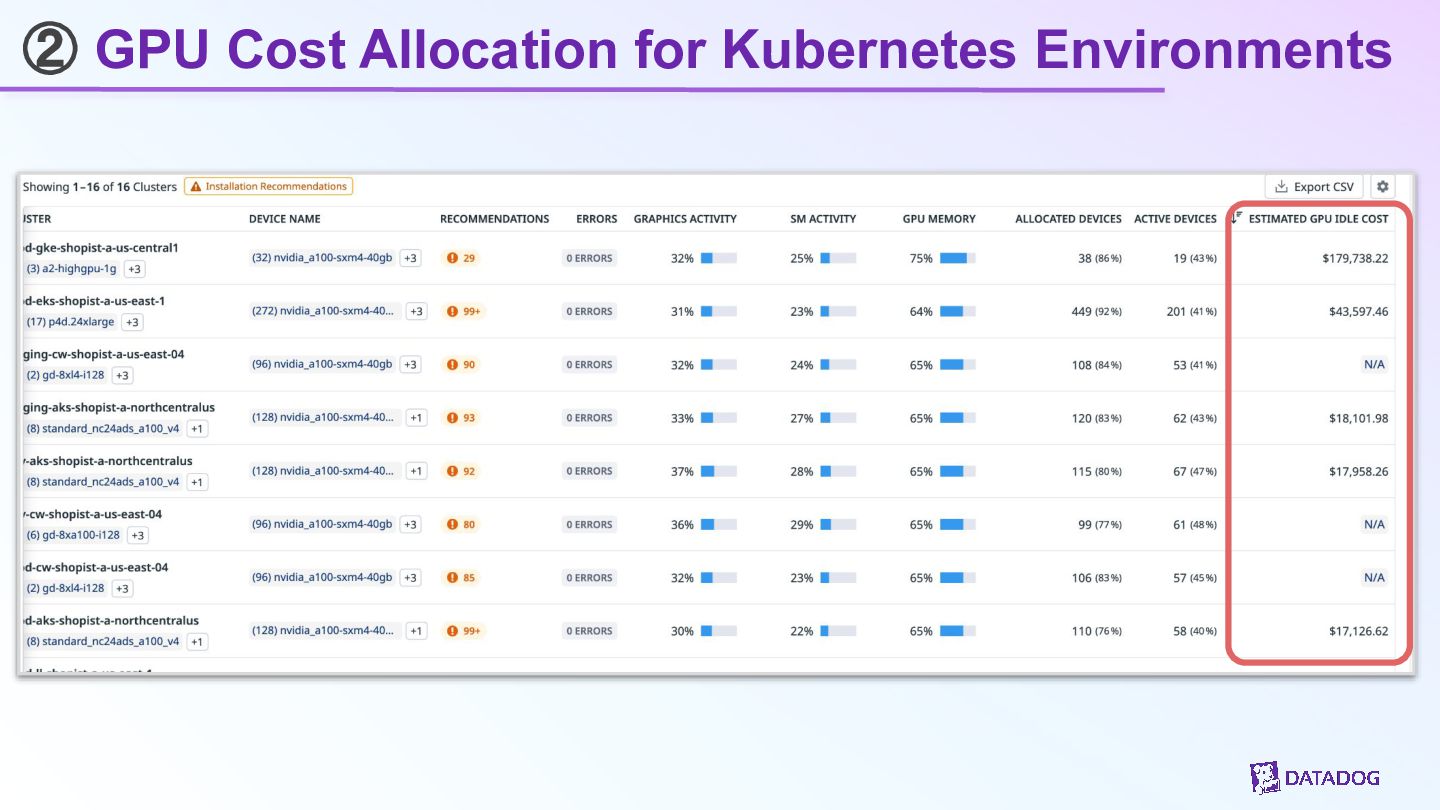Expand +3 badge beside (272) nvidia_a100 device
This screenshot has height=810, width=1440.
pyautogui.click(x=416, y=311)
